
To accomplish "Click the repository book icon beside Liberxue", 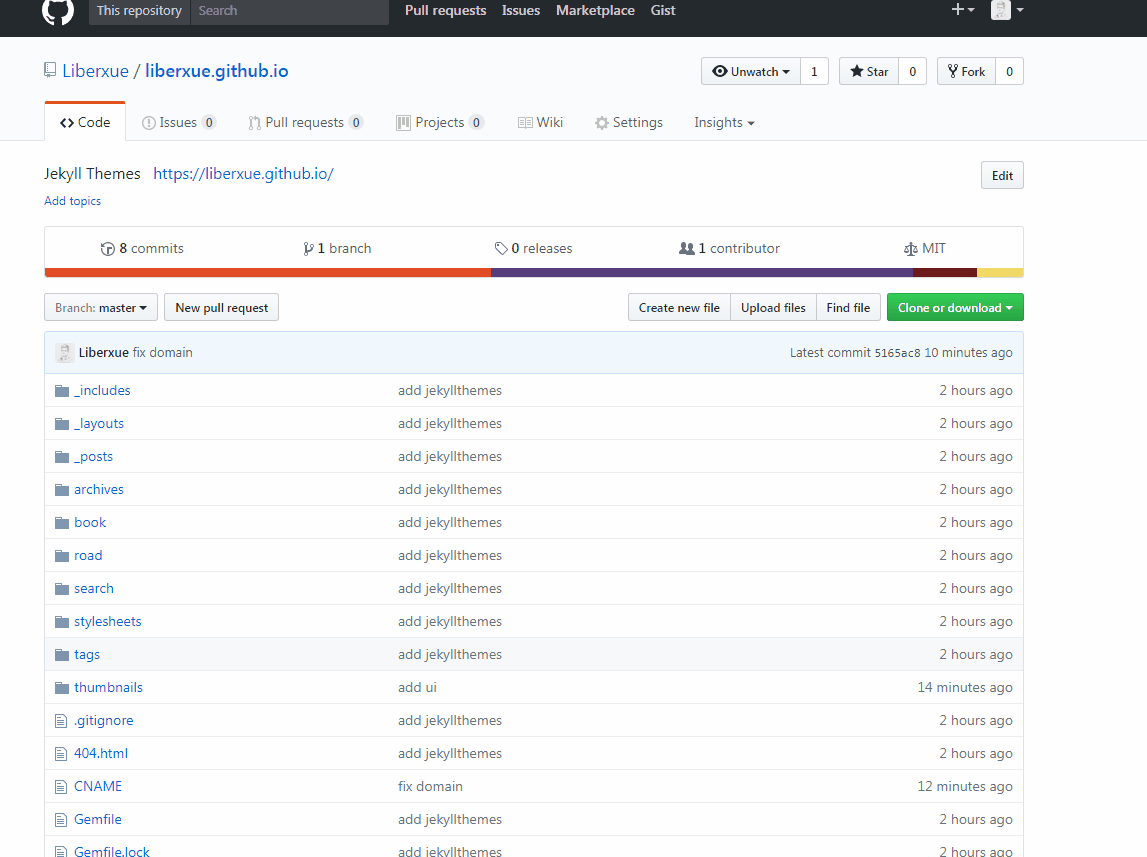I will [x=50, y=70].
